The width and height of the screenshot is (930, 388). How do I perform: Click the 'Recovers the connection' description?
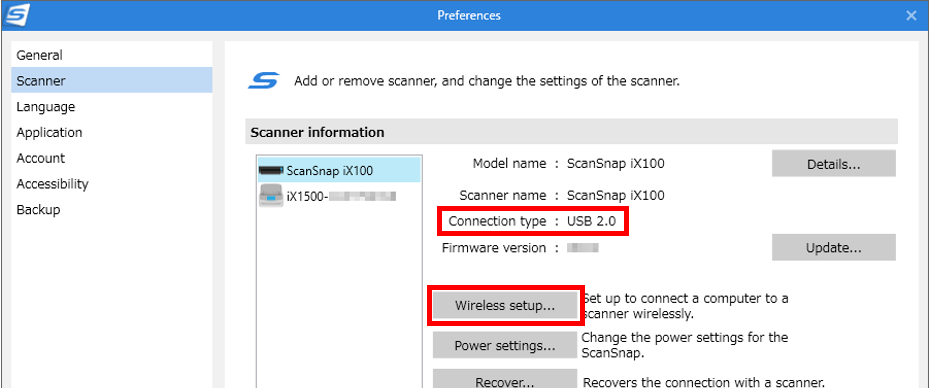tap(704, 382)
